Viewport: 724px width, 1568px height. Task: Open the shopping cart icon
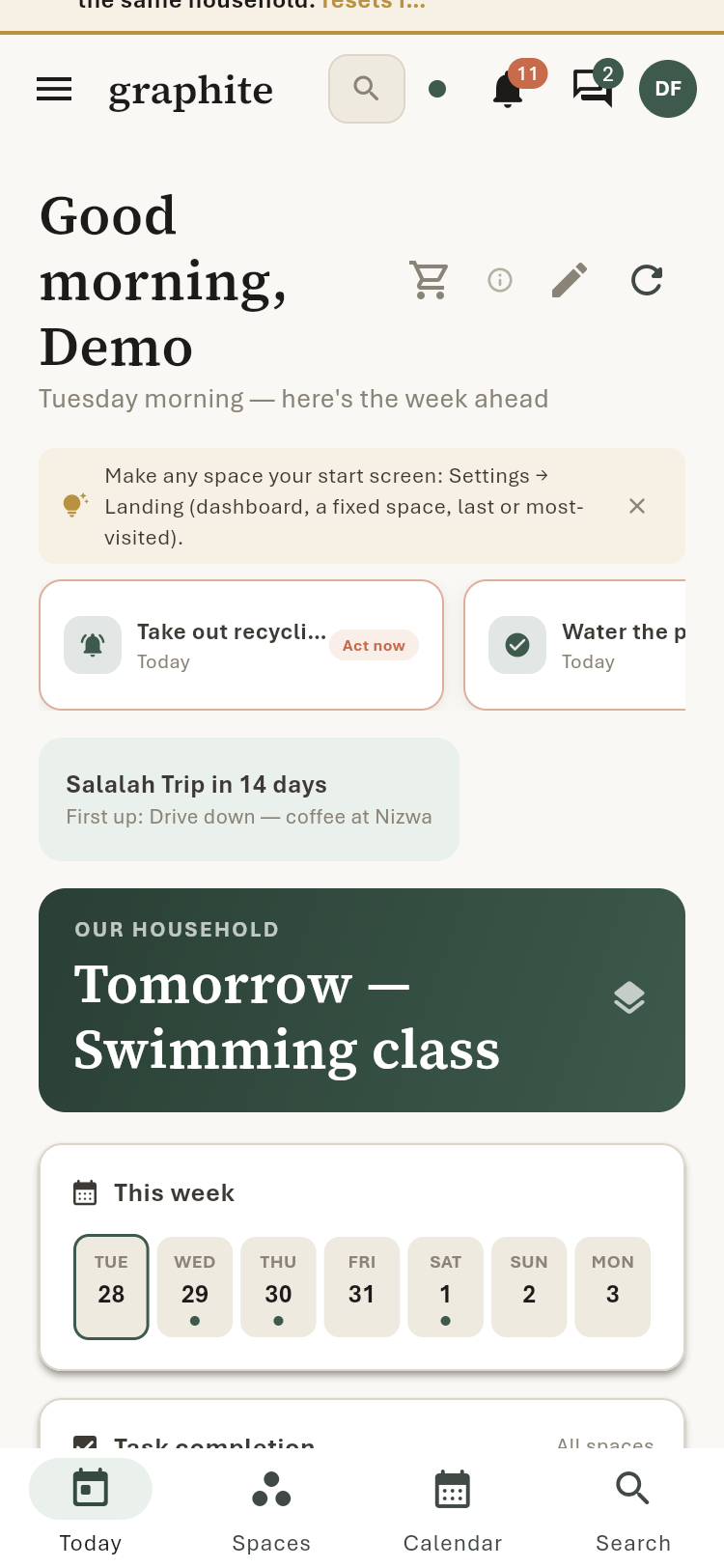(x=430, y=280)
